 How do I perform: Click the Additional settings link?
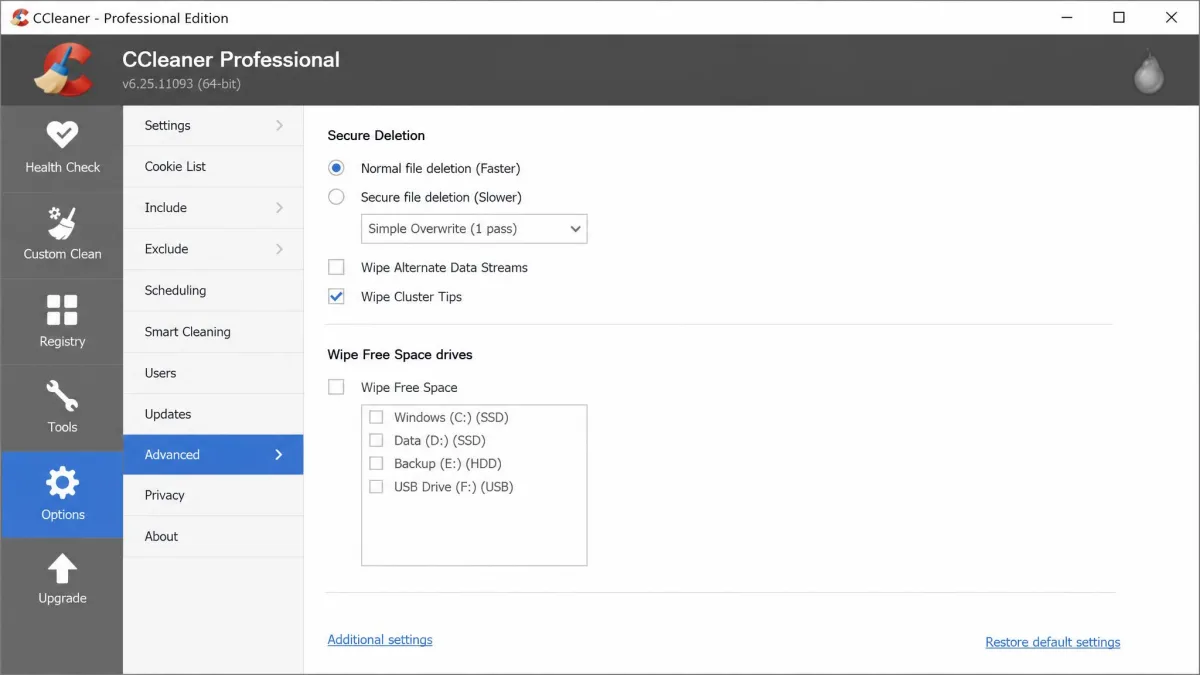[x=380, y=640]
